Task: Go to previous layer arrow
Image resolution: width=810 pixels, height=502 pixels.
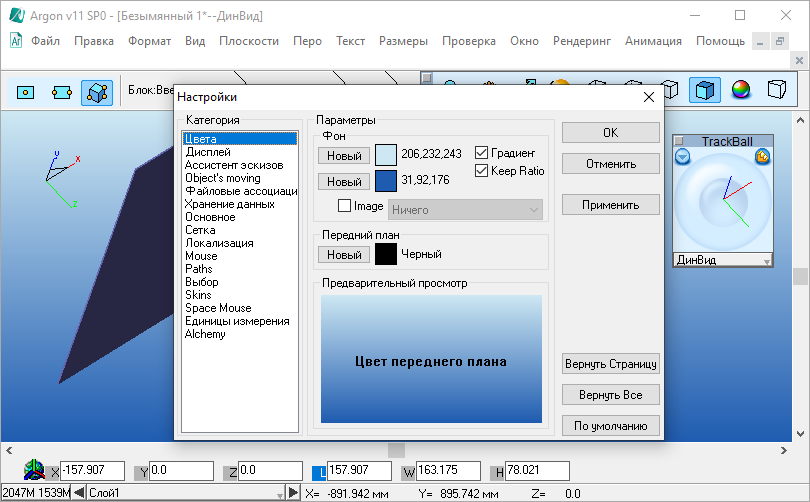Action: [79, 492]
